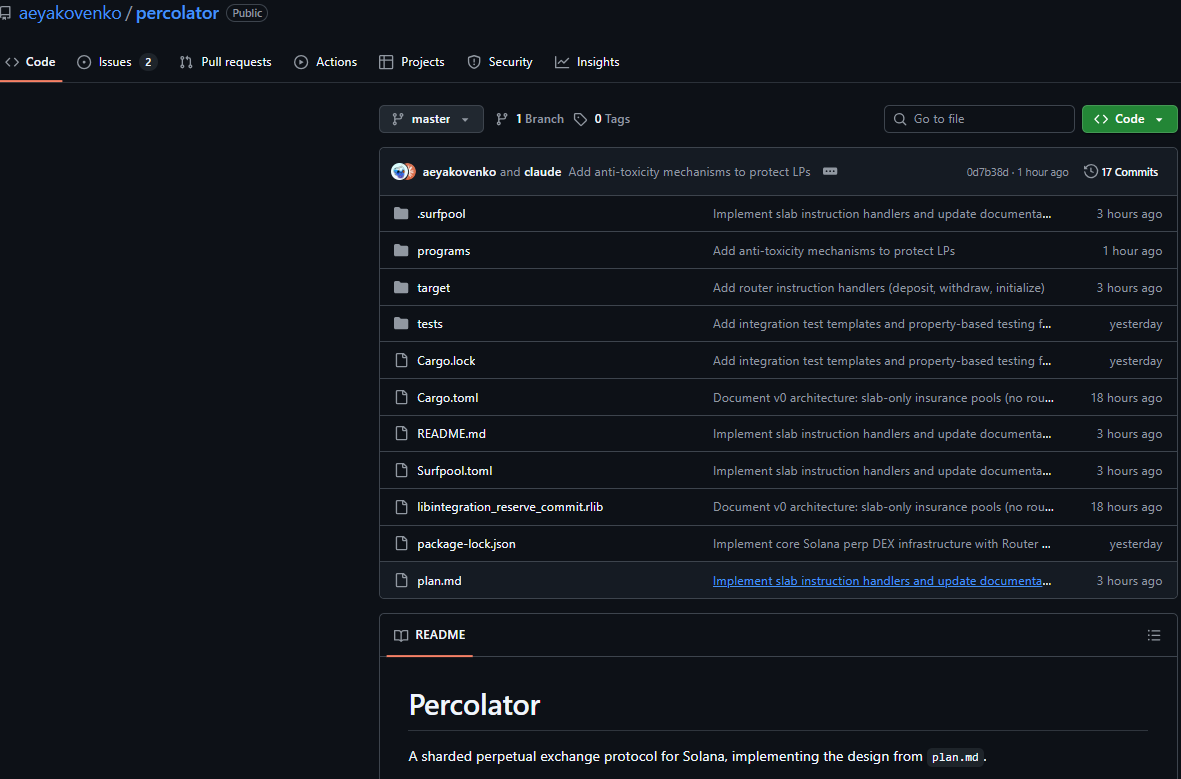Viewport: 1181px width, 779px height.
Task: Open the master branch selector dropdown
Action: pyautogui.click(x=431, y=118)
